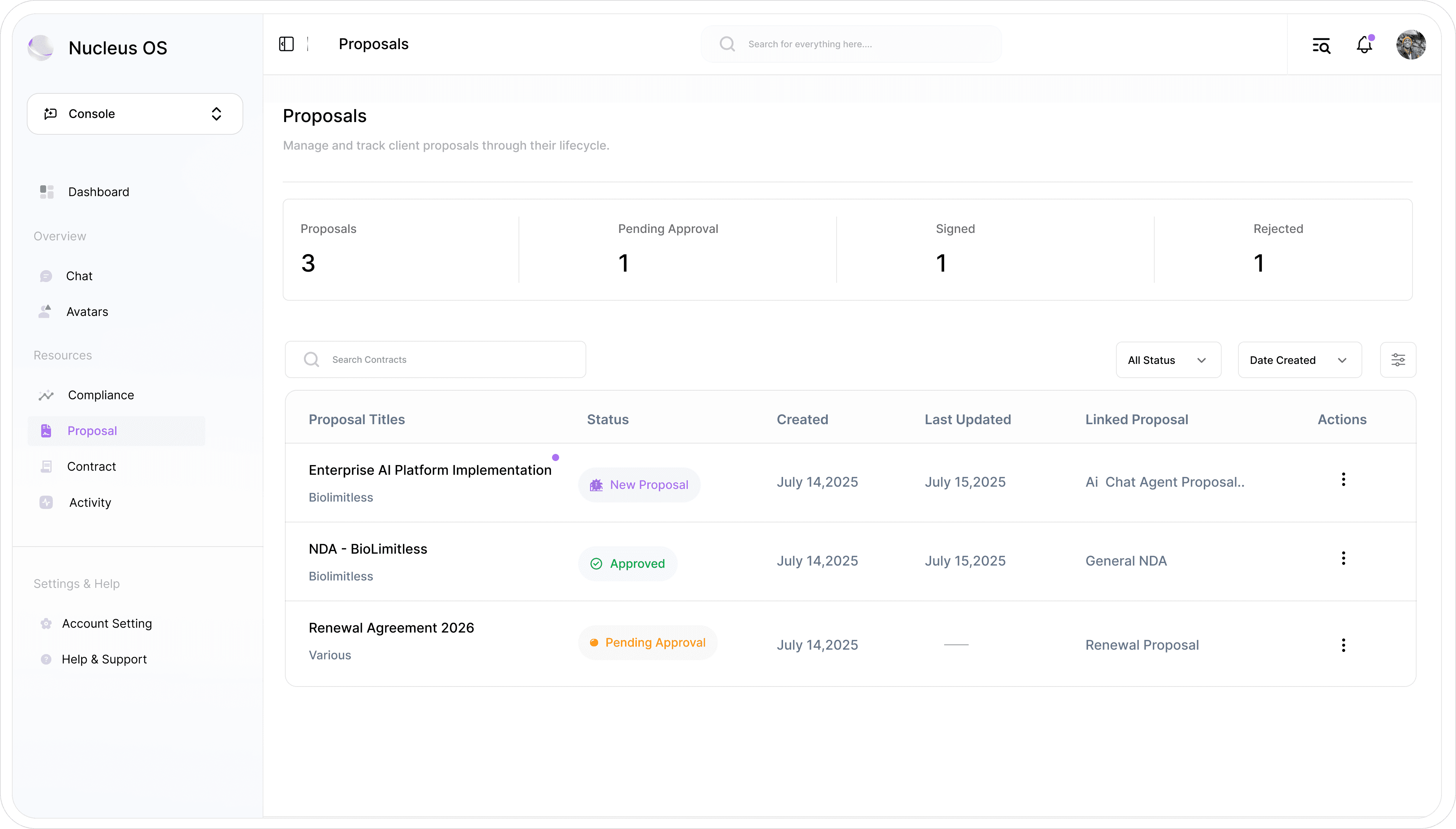The image size is (1456, 829).
Task: Open the Activity section
Action: 90,502
